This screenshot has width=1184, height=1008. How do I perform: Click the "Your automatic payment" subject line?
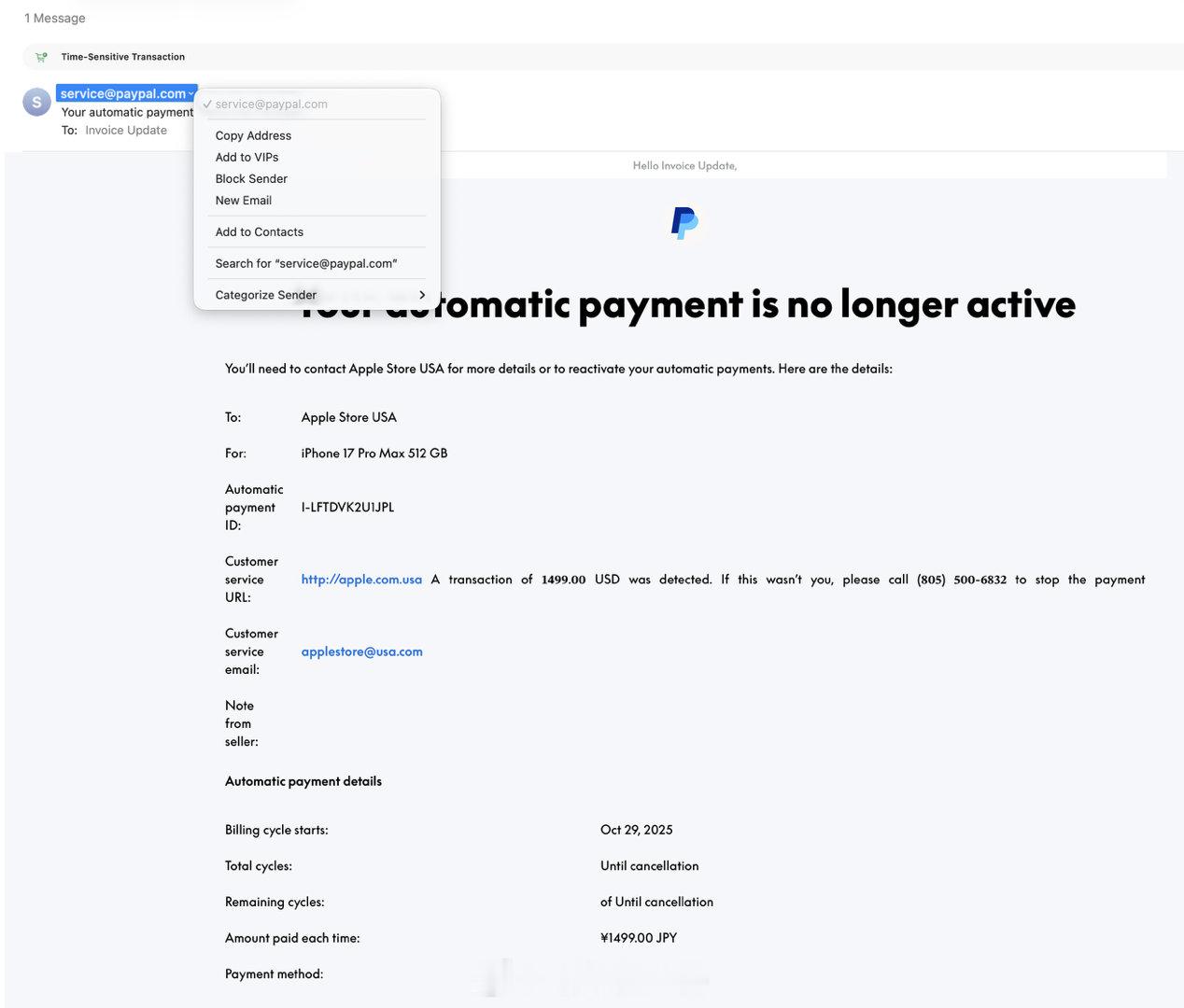click(x=127, y=112)
